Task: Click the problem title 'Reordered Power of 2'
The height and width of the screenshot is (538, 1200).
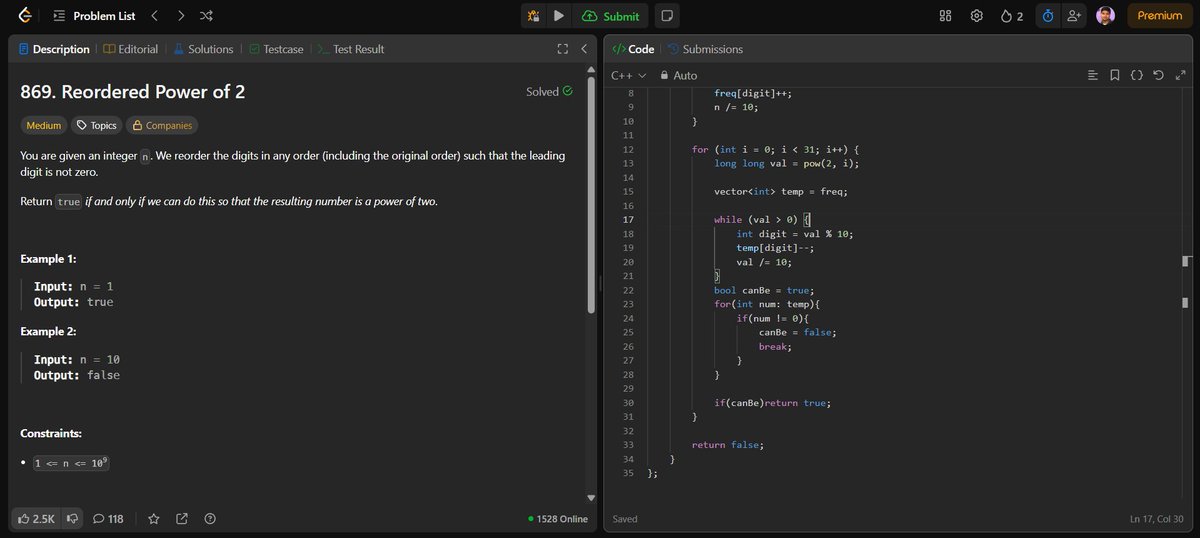Action: [133, 91]
